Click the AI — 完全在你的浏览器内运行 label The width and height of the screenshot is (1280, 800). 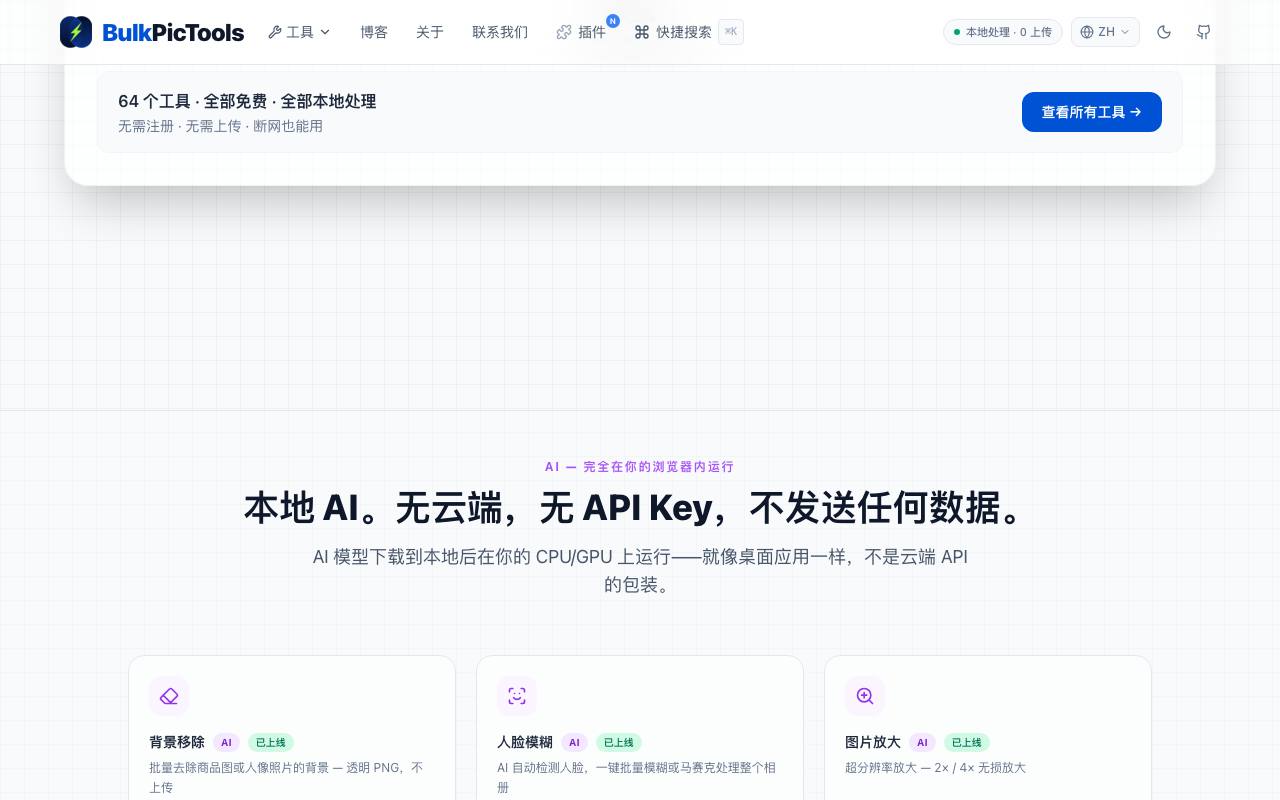(640, 467)
